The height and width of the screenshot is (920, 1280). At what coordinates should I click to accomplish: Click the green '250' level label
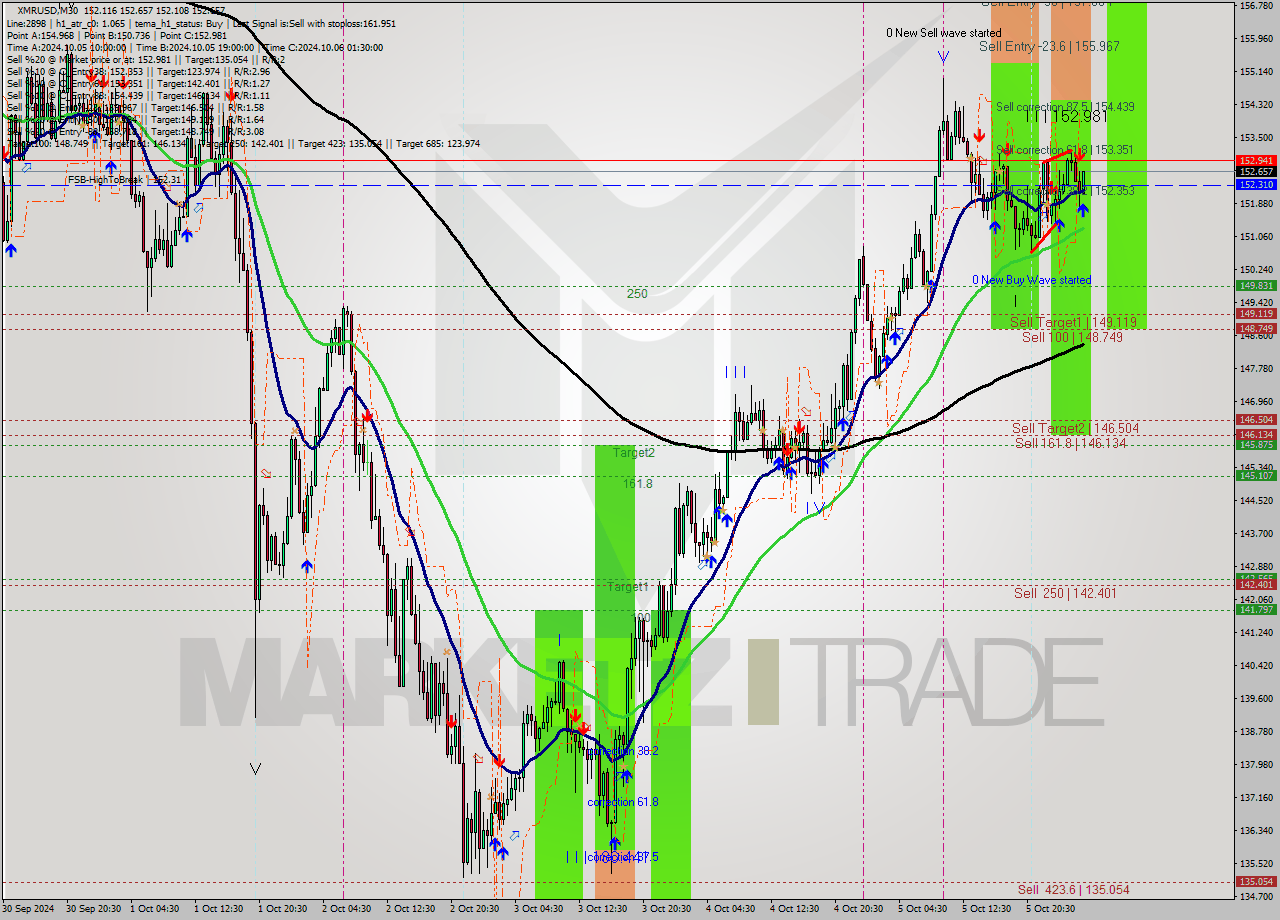click(637, 294)
